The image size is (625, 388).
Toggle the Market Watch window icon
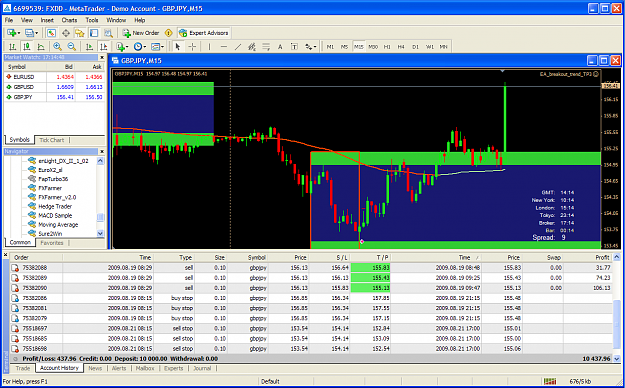(x=51, y=33)
